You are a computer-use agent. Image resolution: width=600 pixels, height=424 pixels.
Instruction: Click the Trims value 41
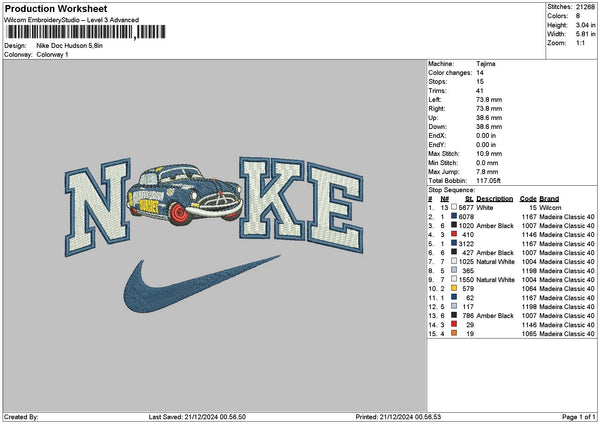click(480, 91)
